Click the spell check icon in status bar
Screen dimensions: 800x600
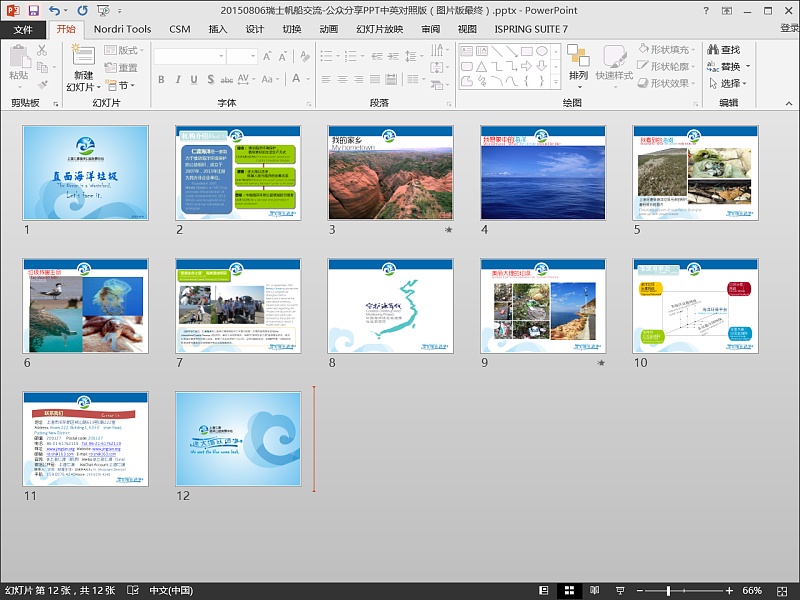(x=133, y=590)
